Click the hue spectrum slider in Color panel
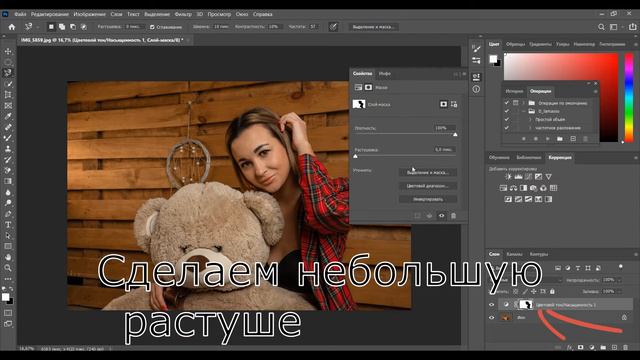This screenshot has height=360, width=640. (629, 97)
